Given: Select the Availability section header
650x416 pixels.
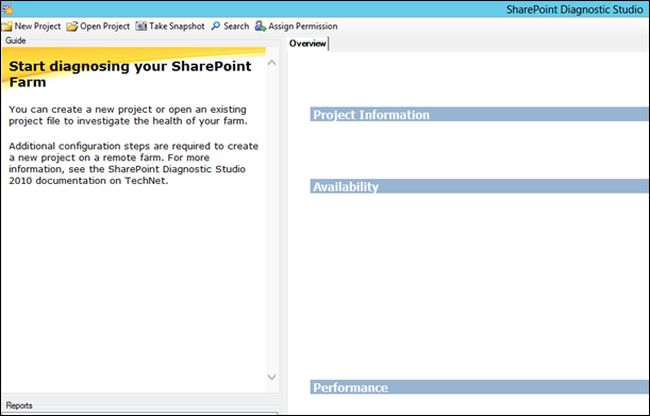Looking at the screenshot, I should coord(480,186).
